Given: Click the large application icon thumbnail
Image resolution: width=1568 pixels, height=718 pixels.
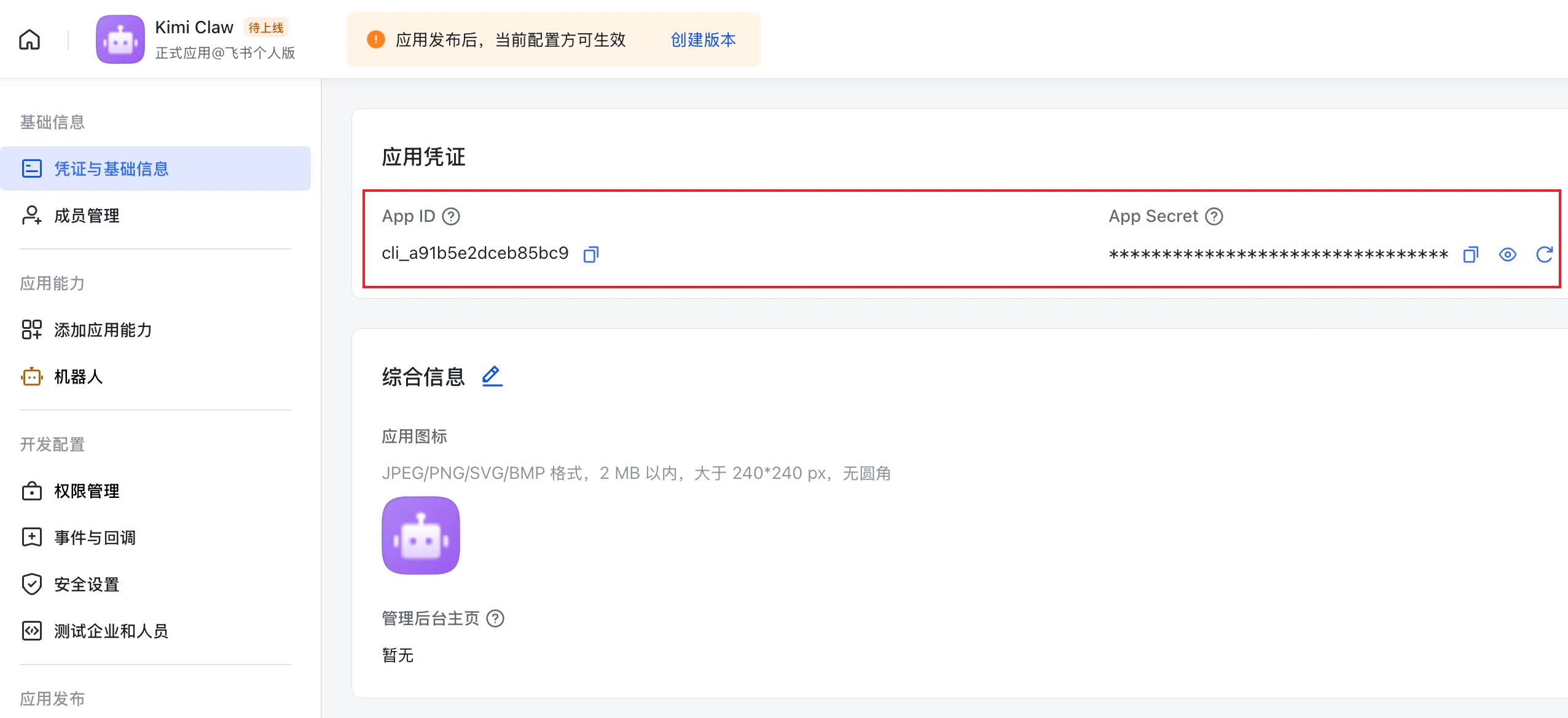Looking at the screenshot, I should click(421, 535).
